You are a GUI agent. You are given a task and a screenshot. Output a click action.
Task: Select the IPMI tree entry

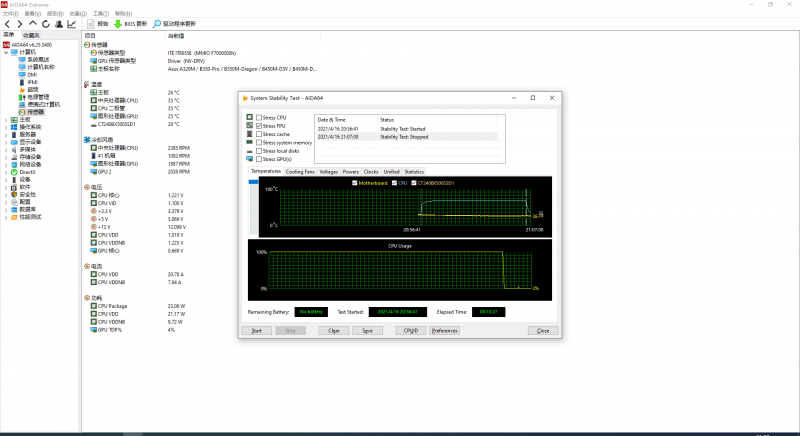point(28,82)
